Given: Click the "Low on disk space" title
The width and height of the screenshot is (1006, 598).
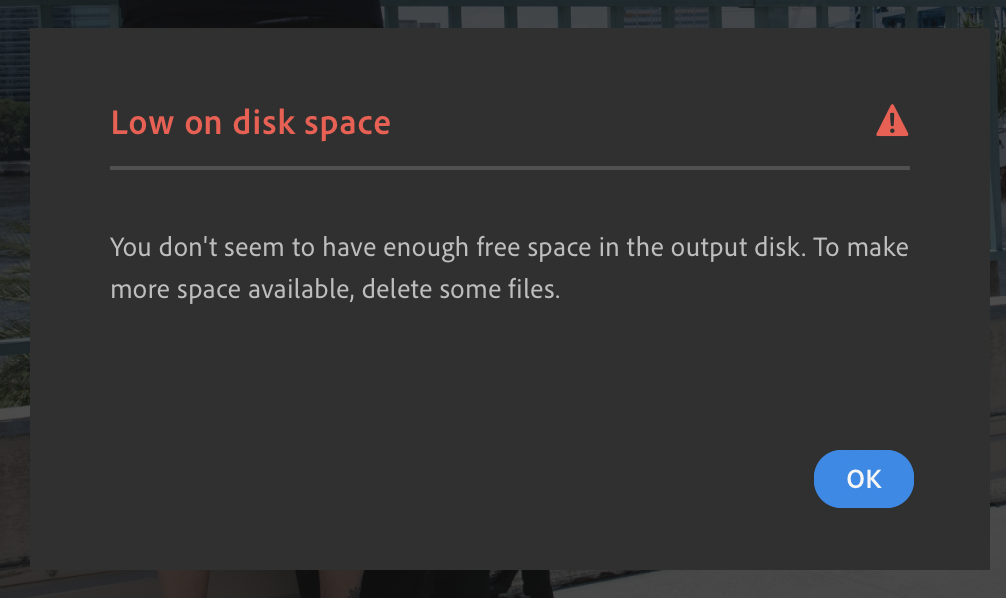Looking at the screenshot, I should click(x=250, y=123).
